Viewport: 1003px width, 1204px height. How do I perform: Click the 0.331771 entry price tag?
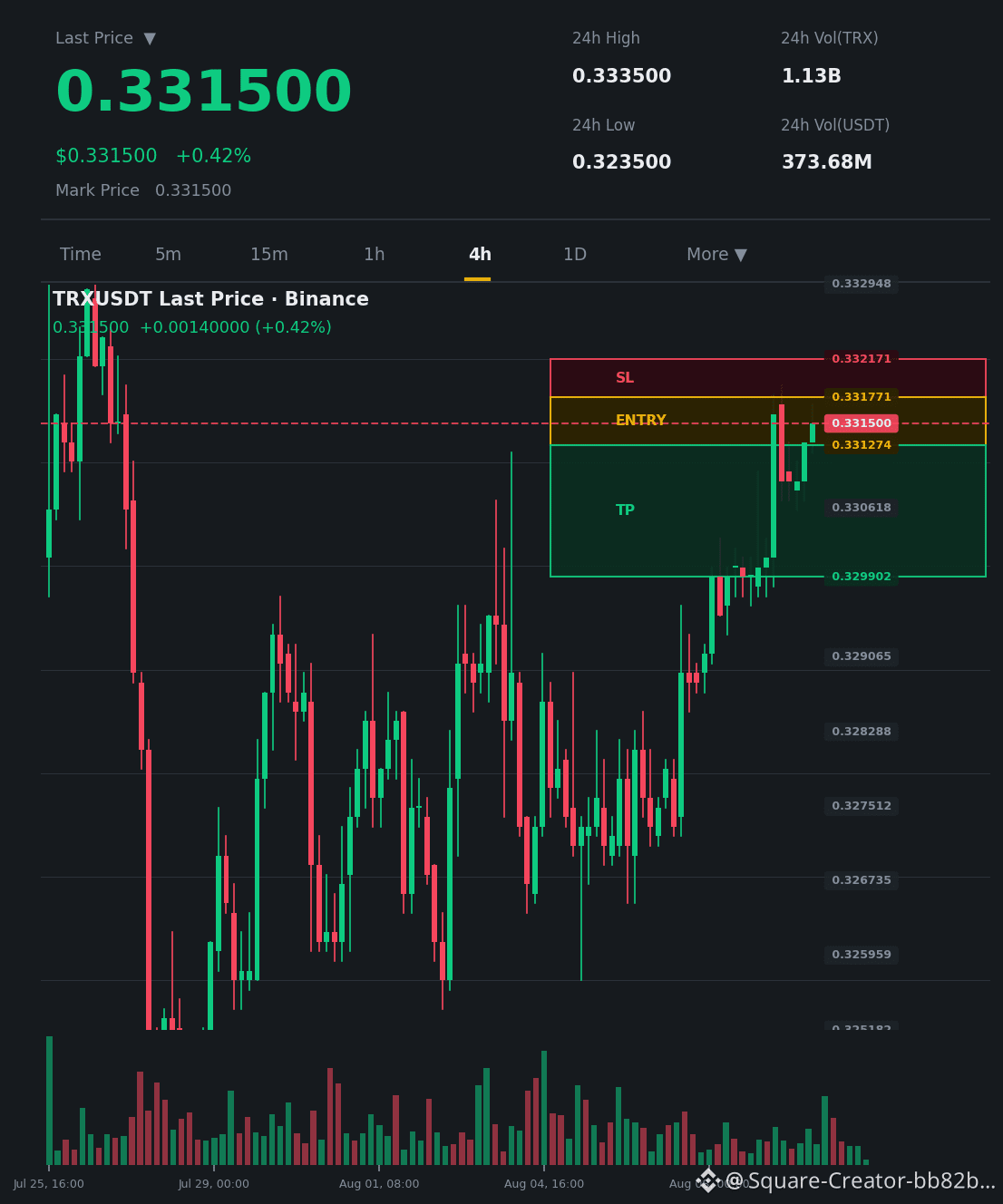862,397
